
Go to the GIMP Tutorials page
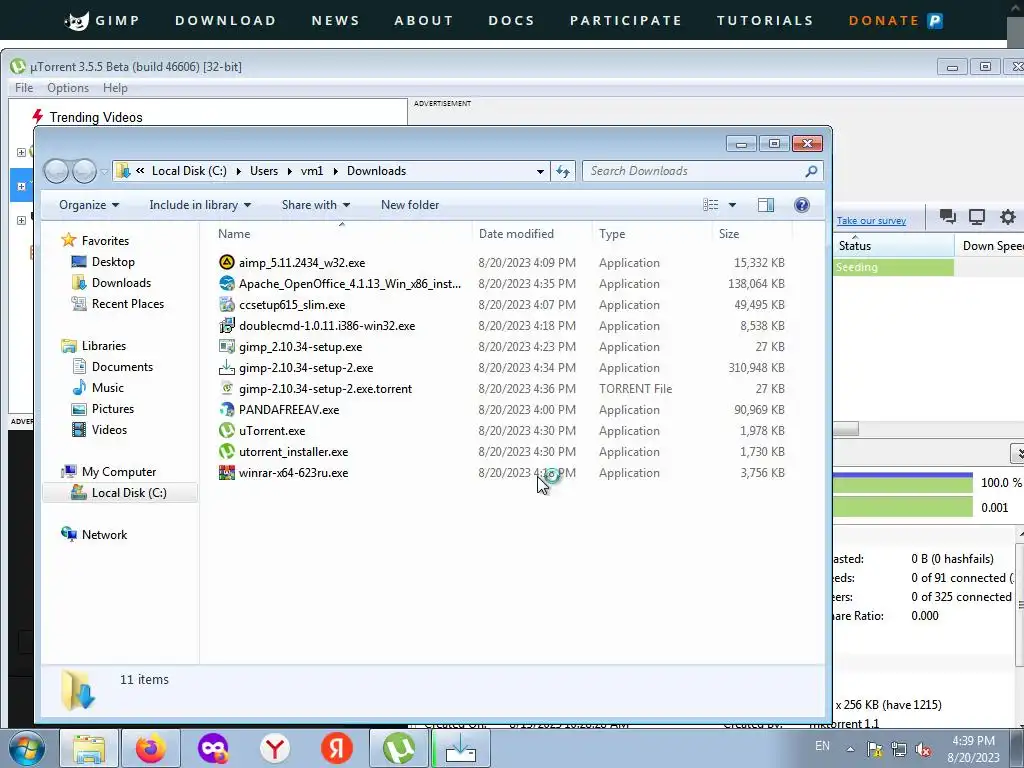tap(765, 21)
